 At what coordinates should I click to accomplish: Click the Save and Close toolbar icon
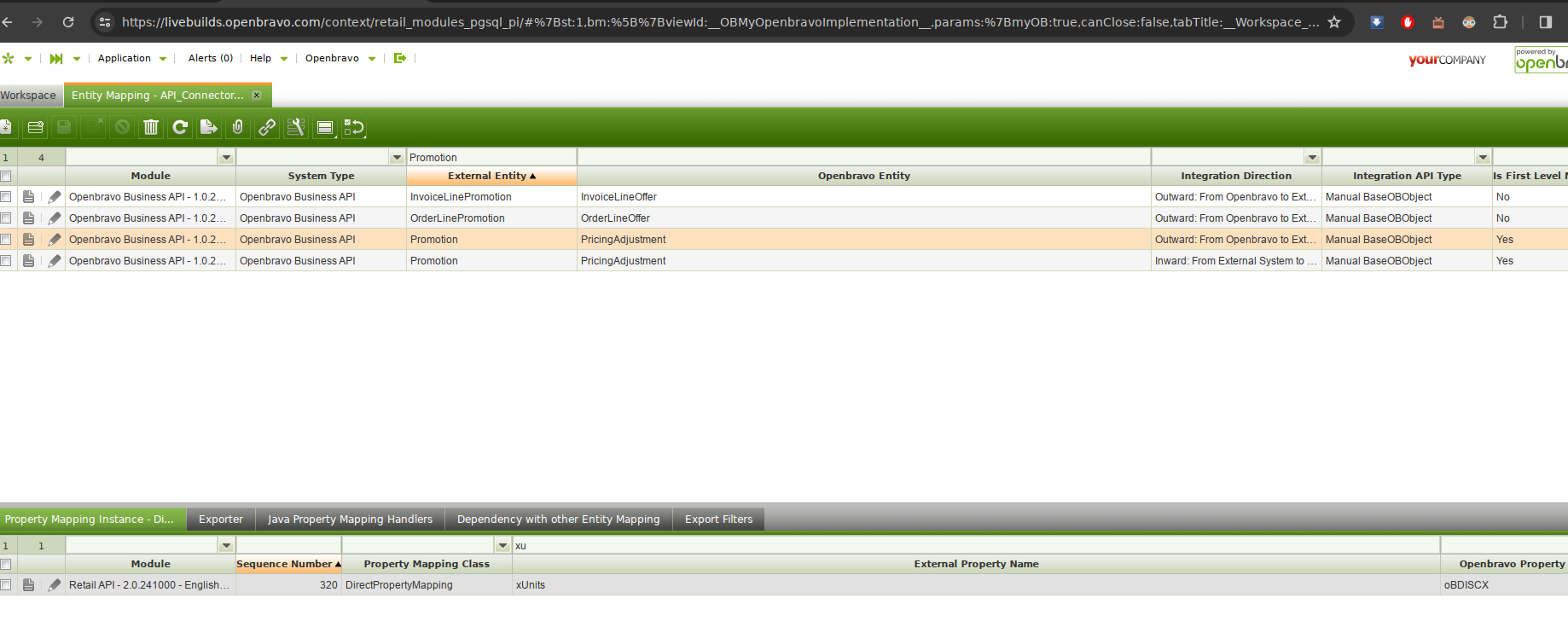click(x=93, y=127)
